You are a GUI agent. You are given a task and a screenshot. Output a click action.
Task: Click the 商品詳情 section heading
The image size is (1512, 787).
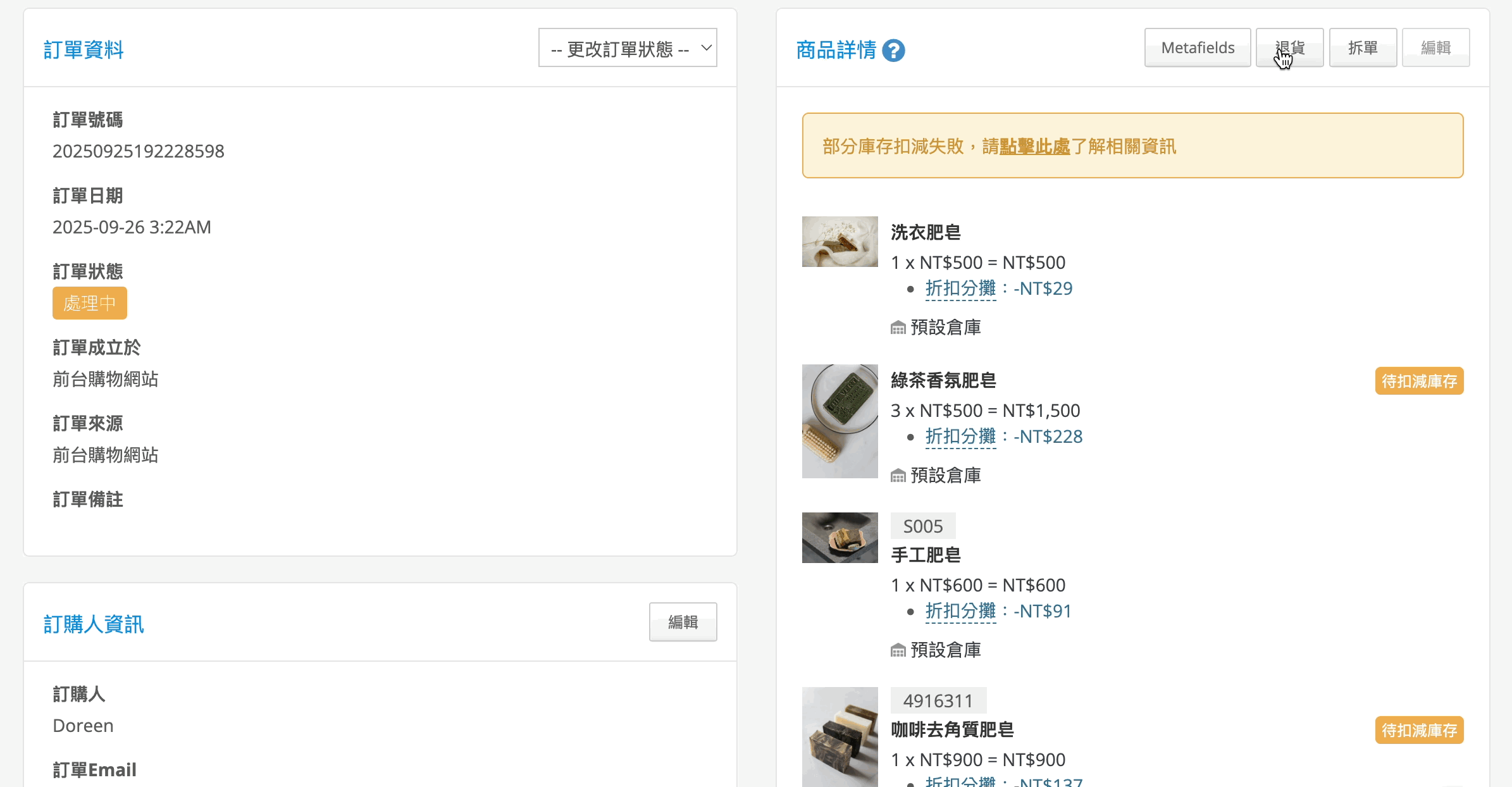click(x=836, y=50)
